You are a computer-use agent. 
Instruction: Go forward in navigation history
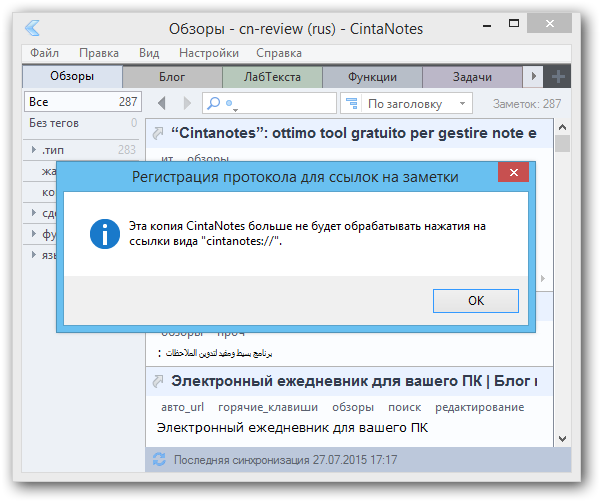pyautogui.click(x=187, y=103)
